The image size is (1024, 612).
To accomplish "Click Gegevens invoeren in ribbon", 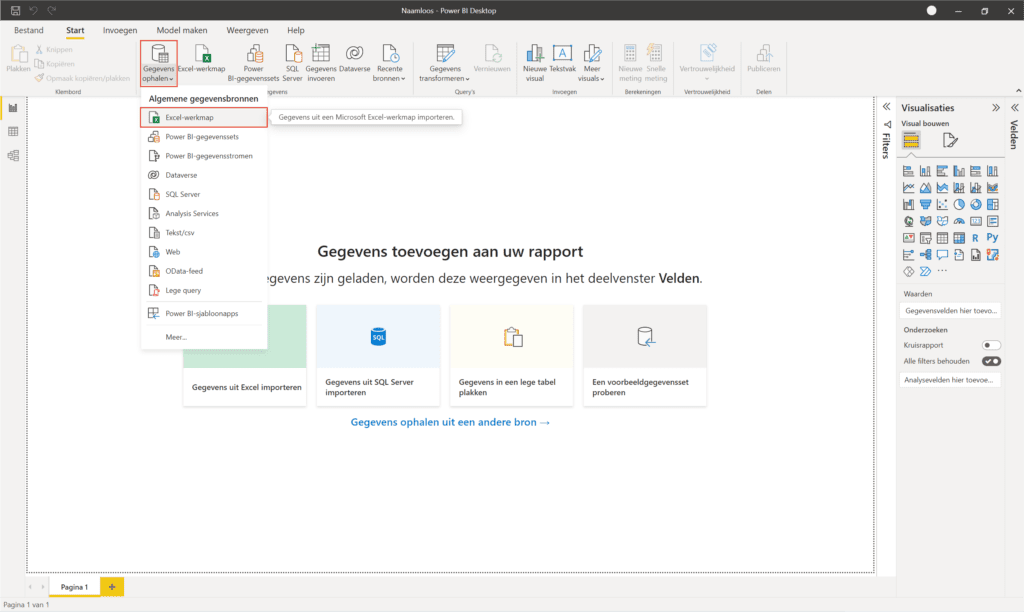I will pyautogui.click(x=321, y=63).
